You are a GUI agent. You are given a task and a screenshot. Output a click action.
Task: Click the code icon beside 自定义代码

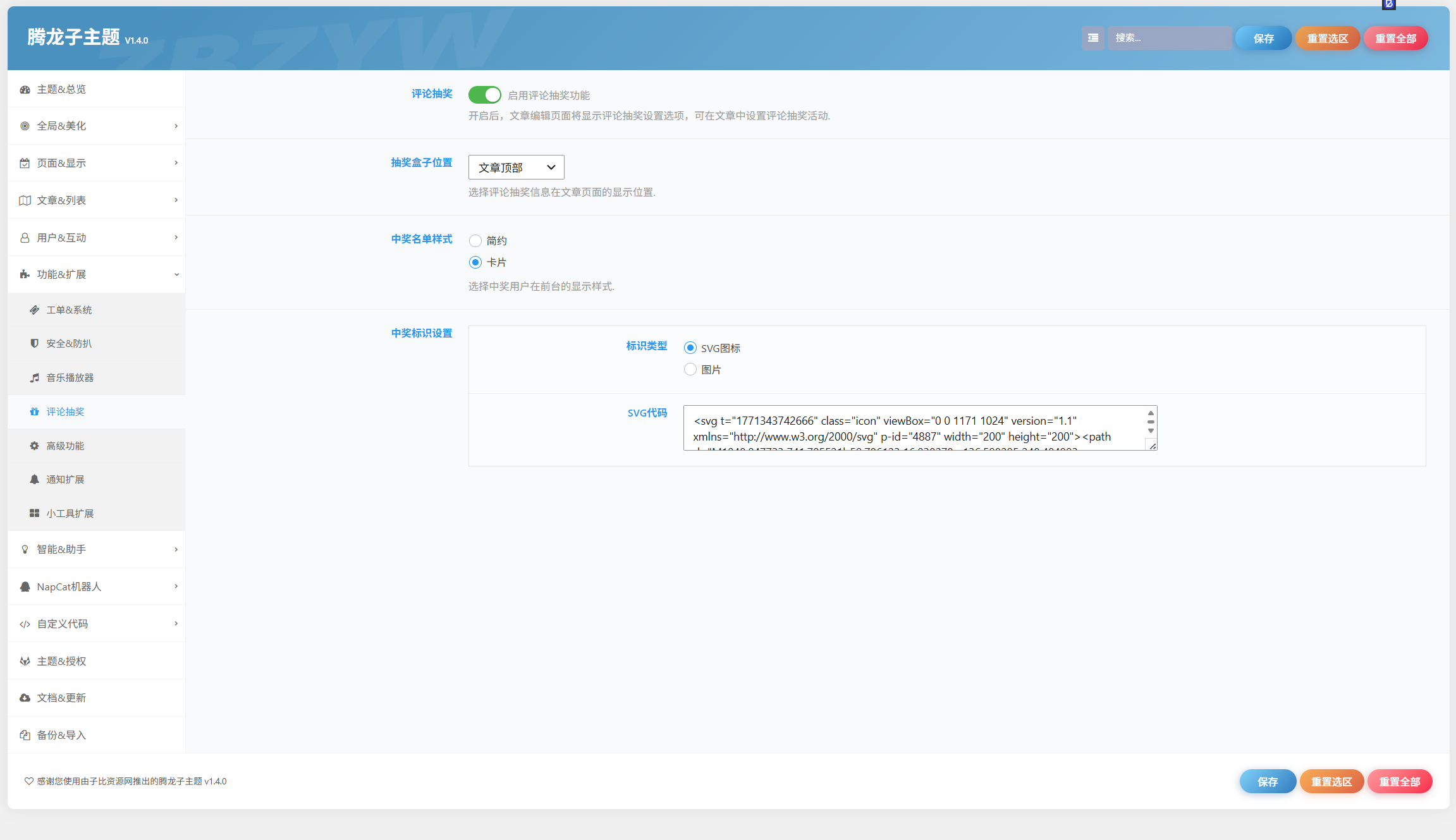tap(25, 624)
